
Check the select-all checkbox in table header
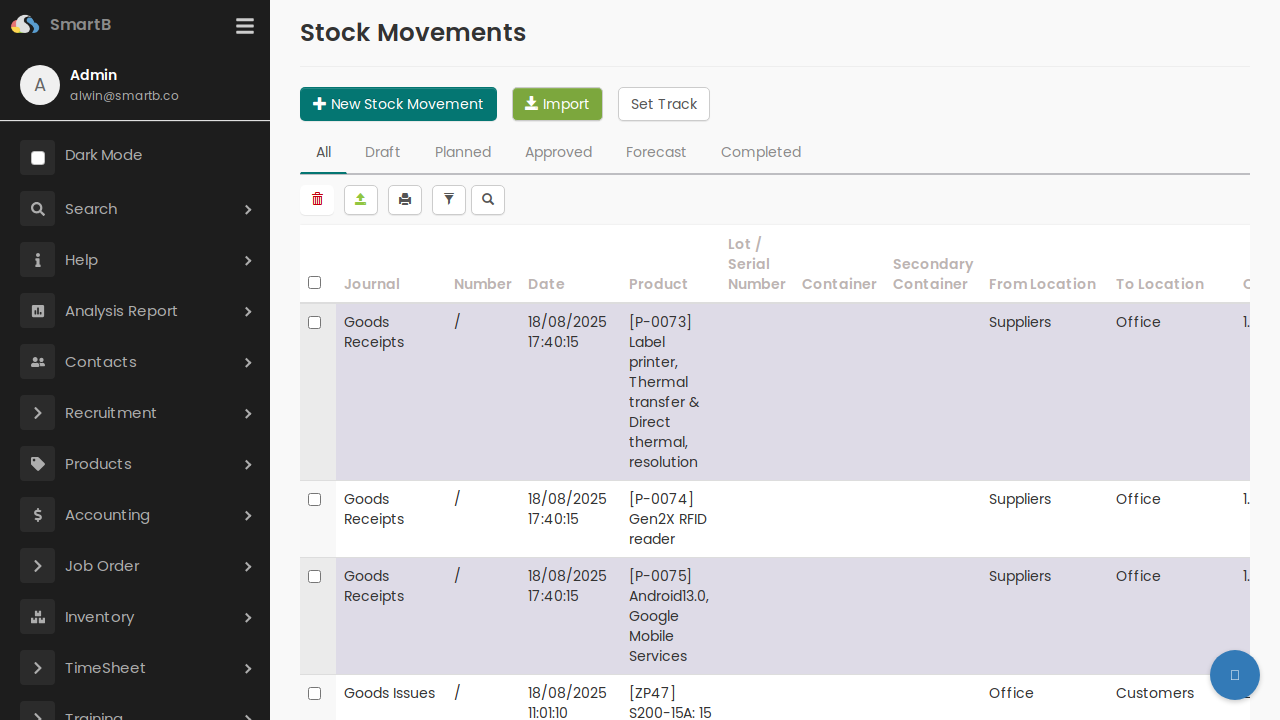click(314, 283)
